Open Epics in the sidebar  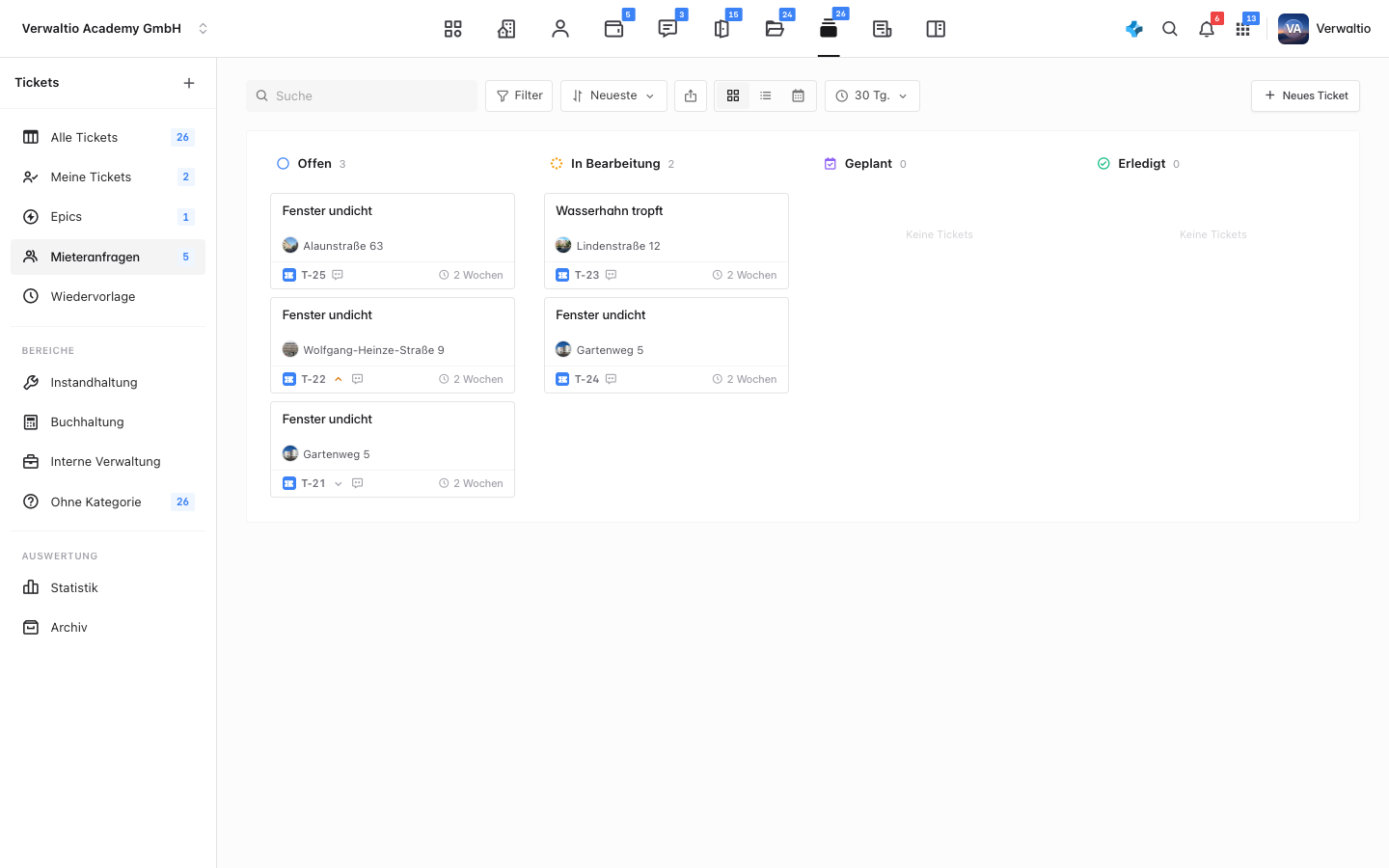[x=108, y=217]
